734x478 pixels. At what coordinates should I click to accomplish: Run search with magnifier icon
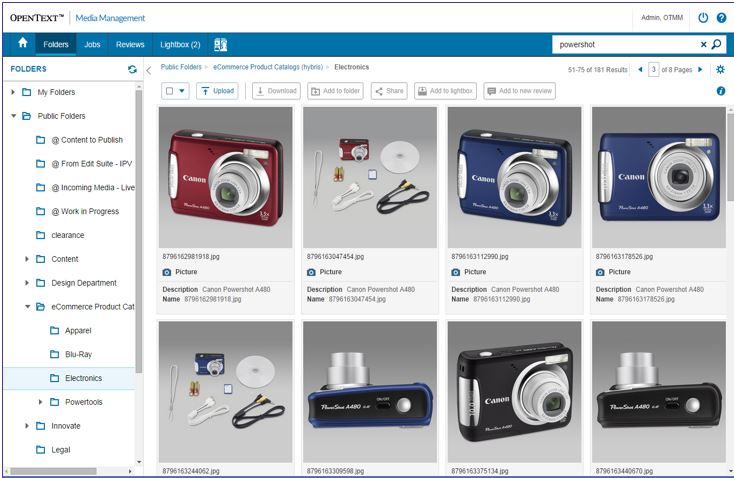[716, 44]
